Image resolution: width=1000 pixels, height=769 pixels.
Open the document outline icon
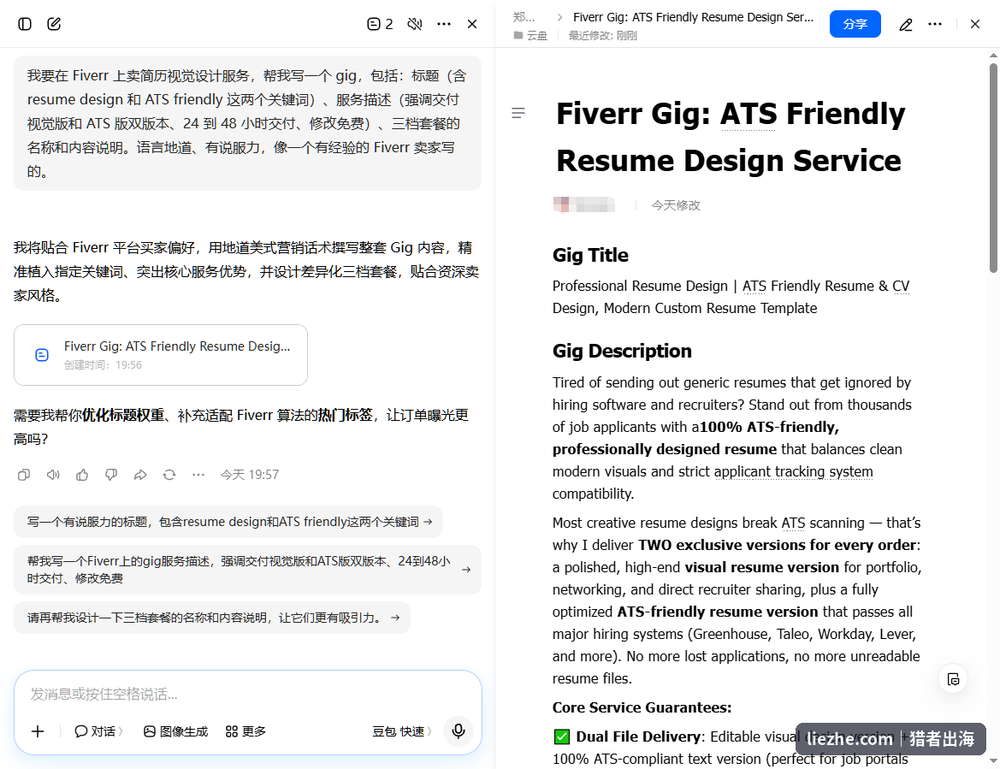(518, 113)
